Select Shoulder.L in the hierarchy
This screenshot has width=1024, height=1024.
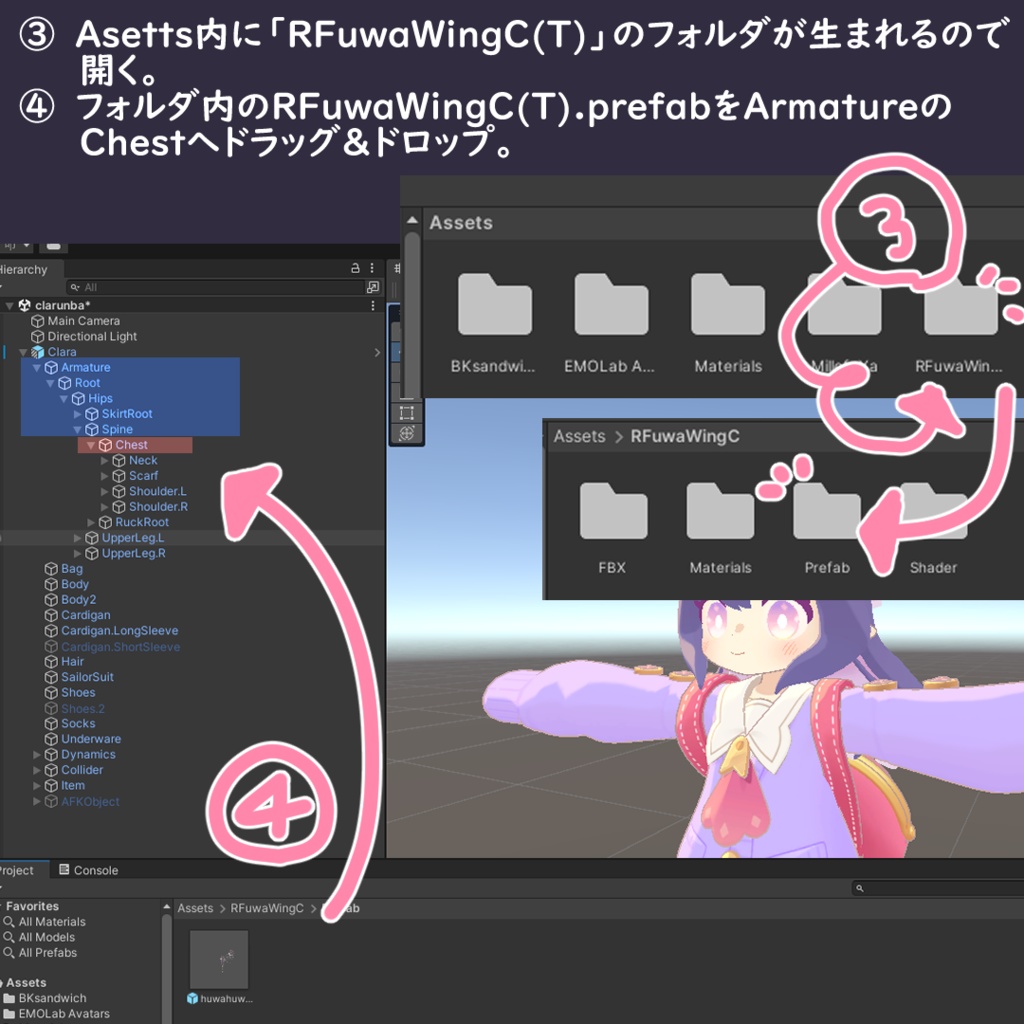click(x=157, y=491)
